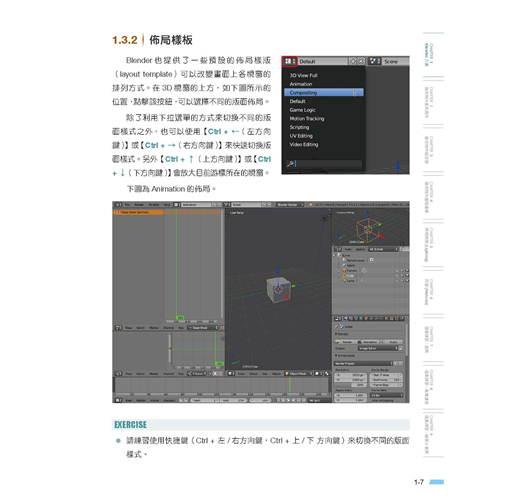The height and width of the screenshot is (500, 520).
Task: Delete layout with X icon beside Default
Action: [x=361, y=62]
